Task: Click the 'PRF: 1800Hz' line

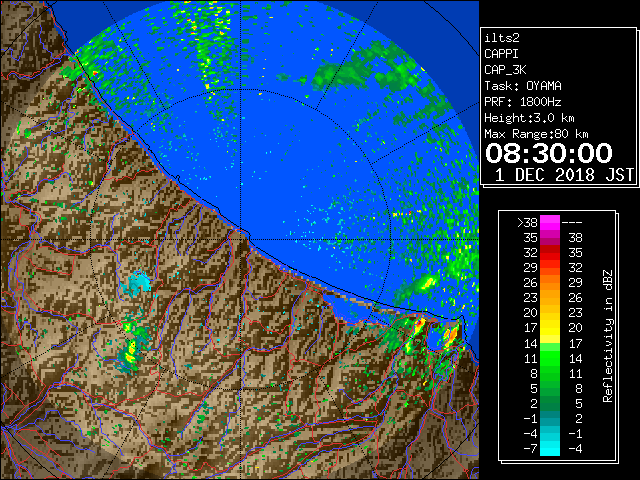Action: click(x=523, y=102)
